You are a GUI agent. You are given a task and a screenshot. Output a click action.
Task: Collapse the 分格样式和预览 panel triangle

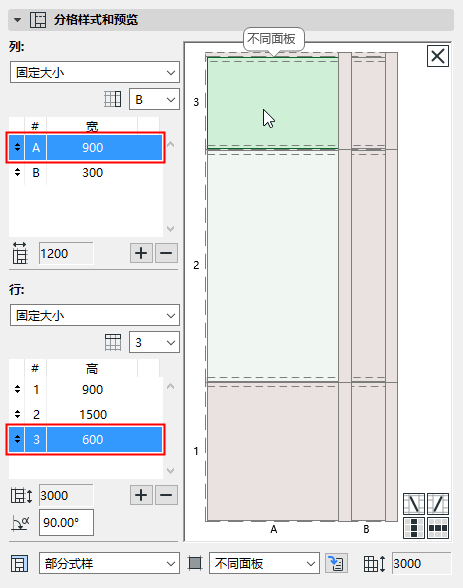(x=17, y=20)
